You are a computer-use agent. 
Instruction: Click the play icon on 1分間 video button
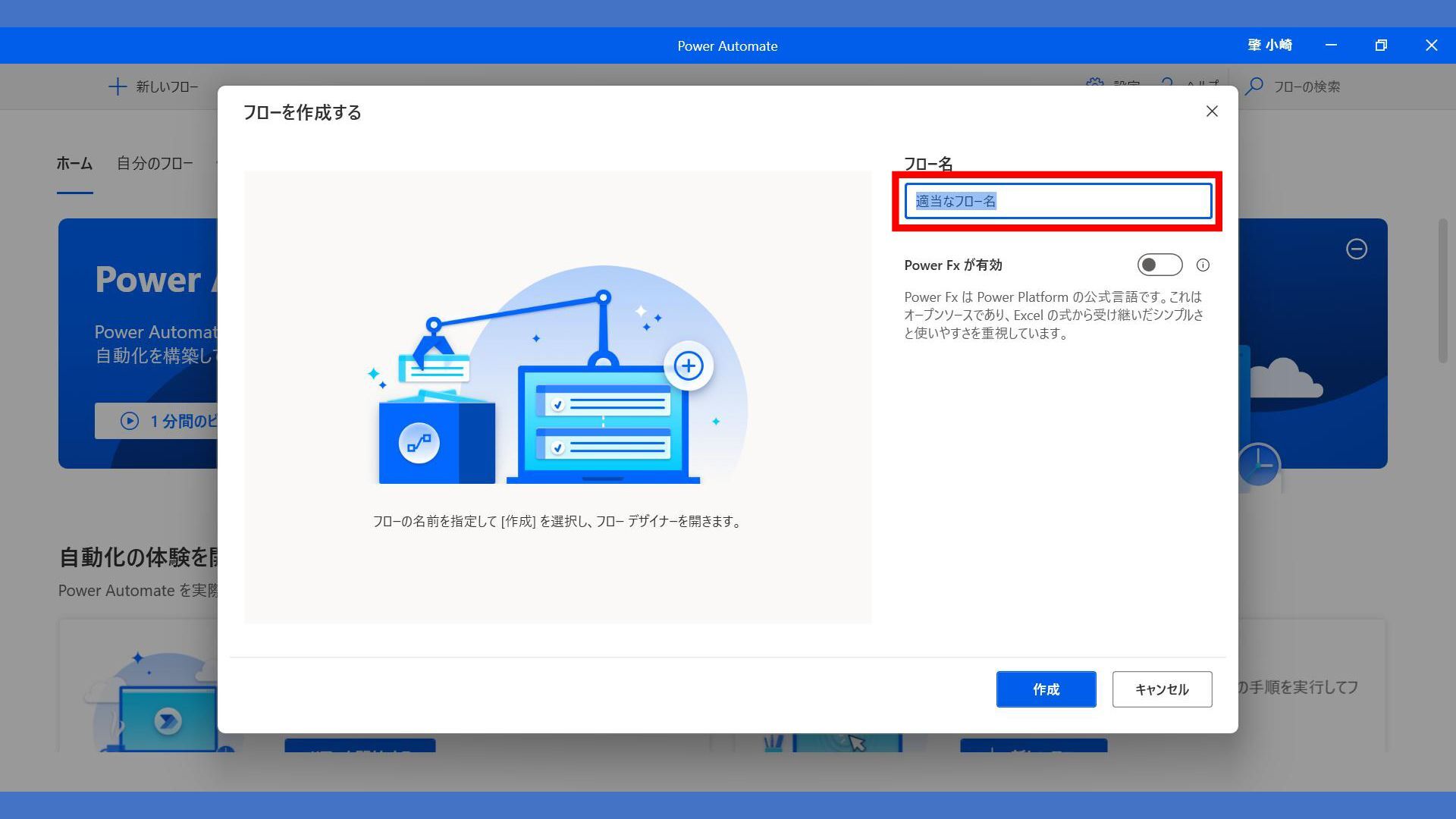pyautogui.click(x=130, y=421)
